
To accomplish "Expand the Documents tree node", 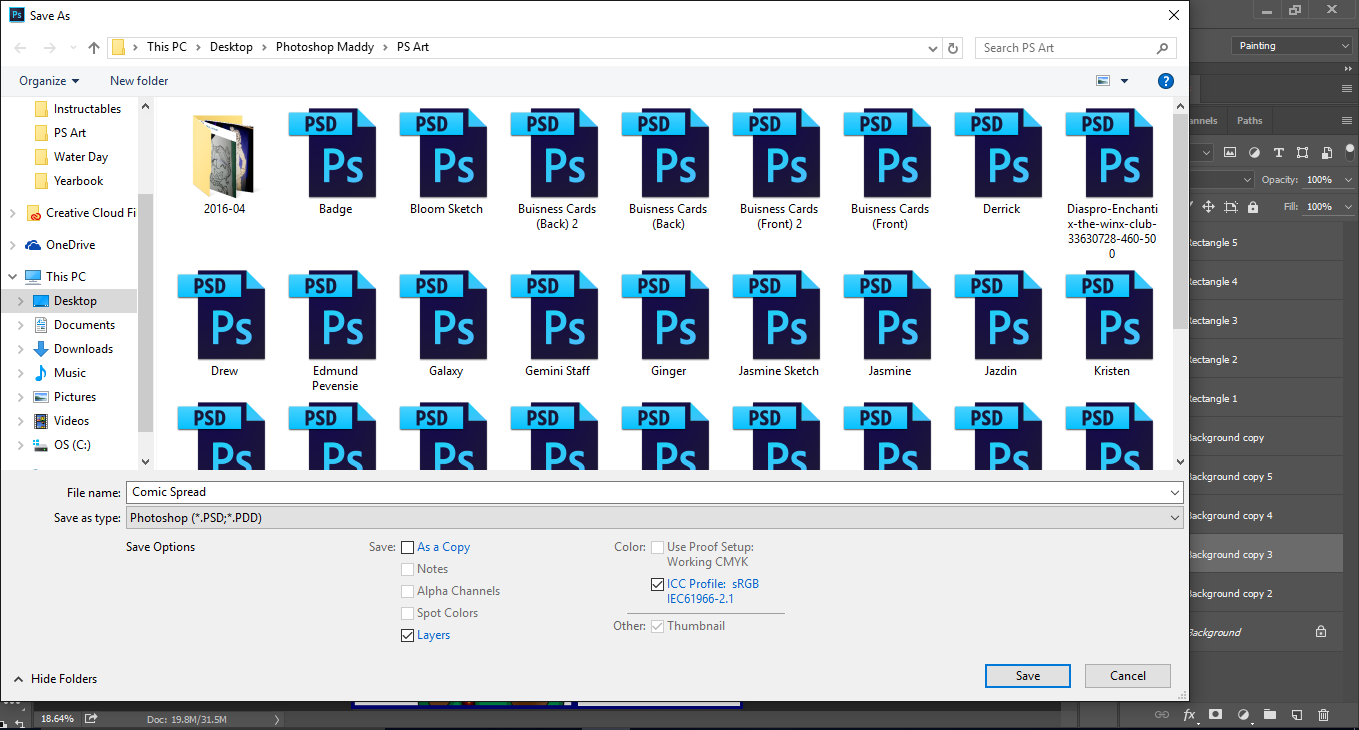I will (22, 325).
